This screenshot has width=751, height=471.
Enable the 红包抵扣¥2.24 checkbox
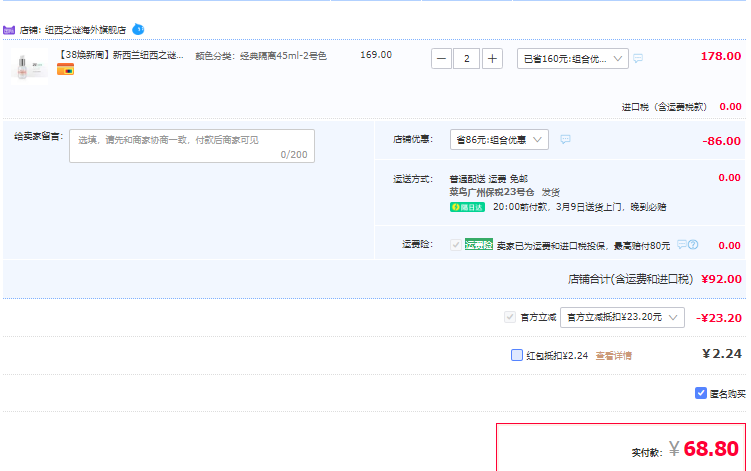[x=516, y=355]
